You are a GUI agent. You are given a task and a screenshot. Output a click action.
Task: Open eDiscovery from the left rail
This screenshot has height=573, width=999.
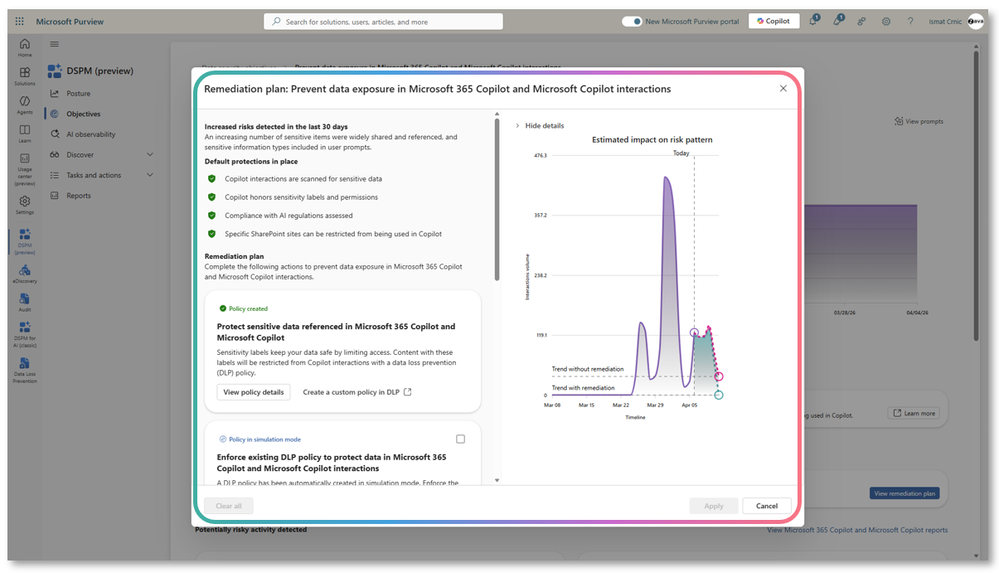24,273
